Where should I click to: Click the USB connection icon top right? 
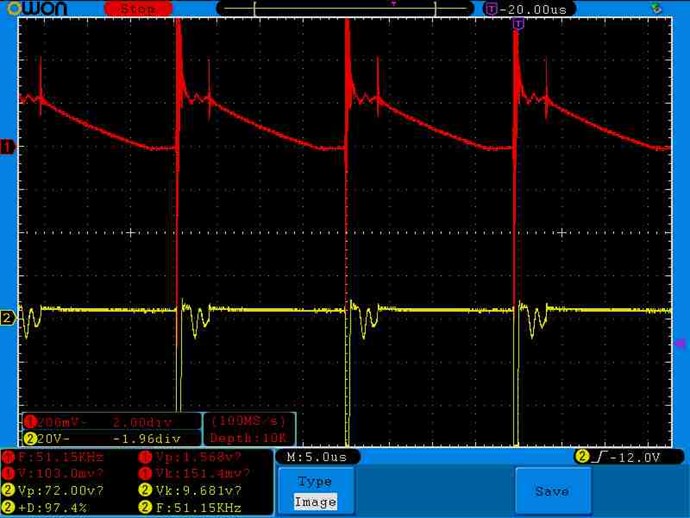656,7
